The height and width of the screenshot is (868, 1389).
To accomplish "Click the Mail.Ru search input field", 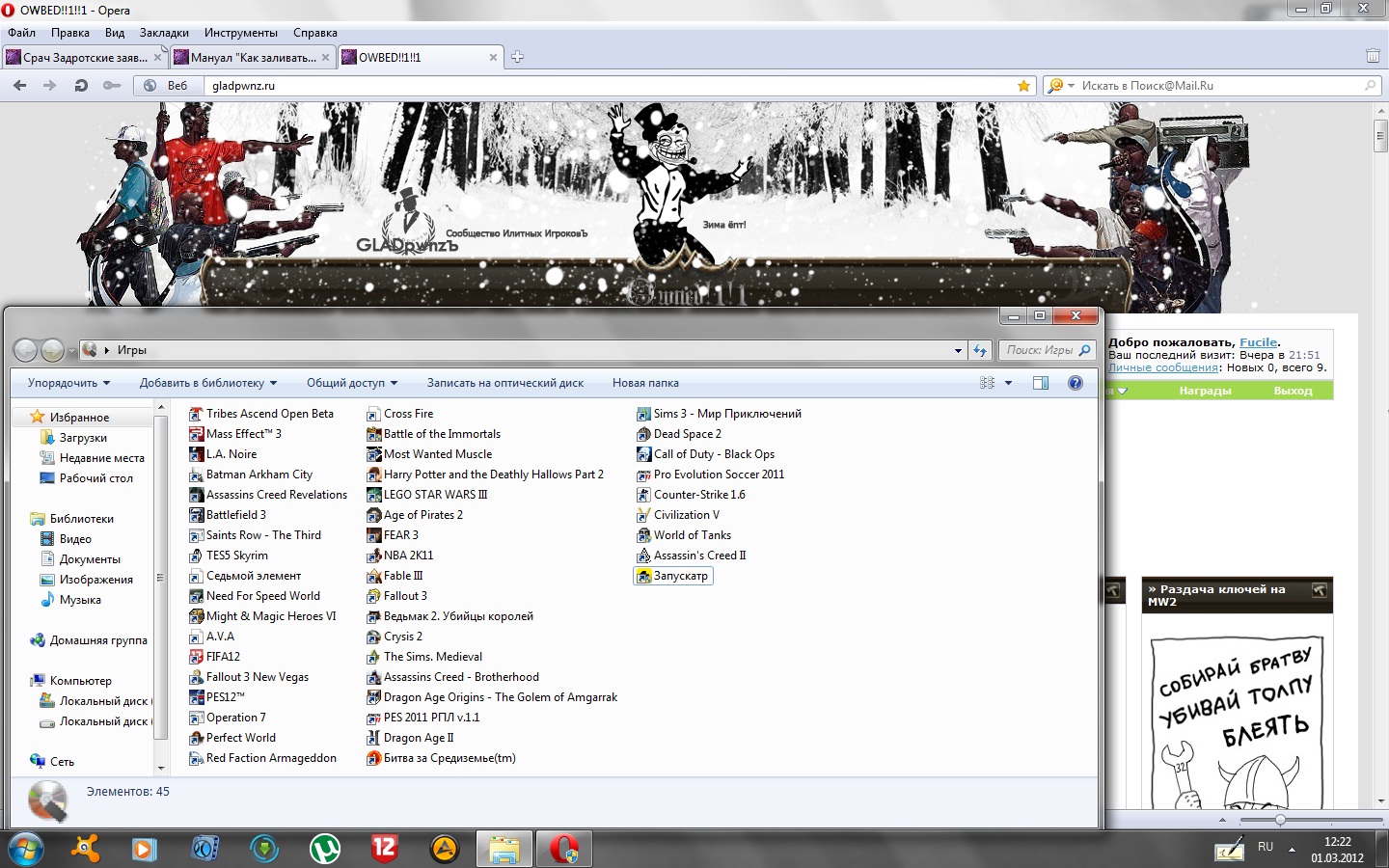I will point(1215,86).
